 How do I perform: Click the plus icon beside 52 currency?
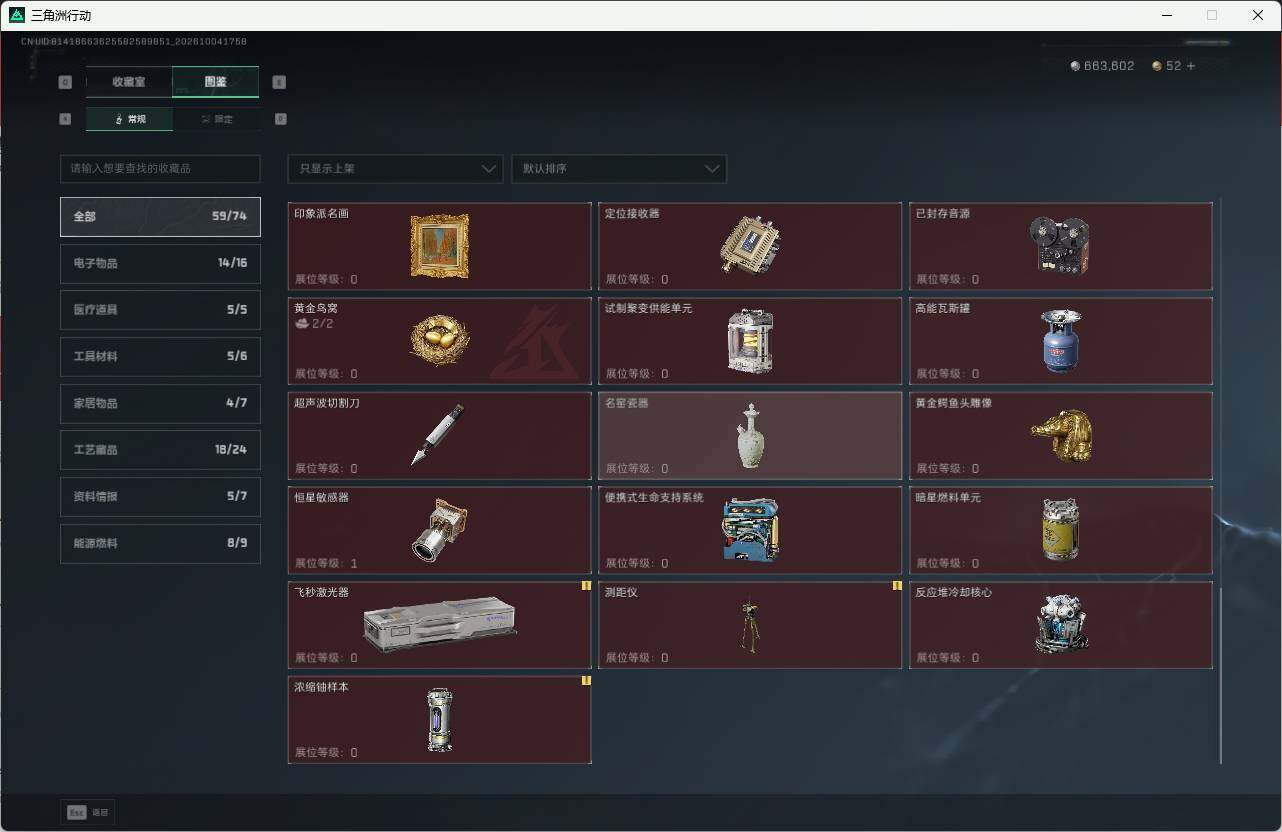(x=1190, y=66)
